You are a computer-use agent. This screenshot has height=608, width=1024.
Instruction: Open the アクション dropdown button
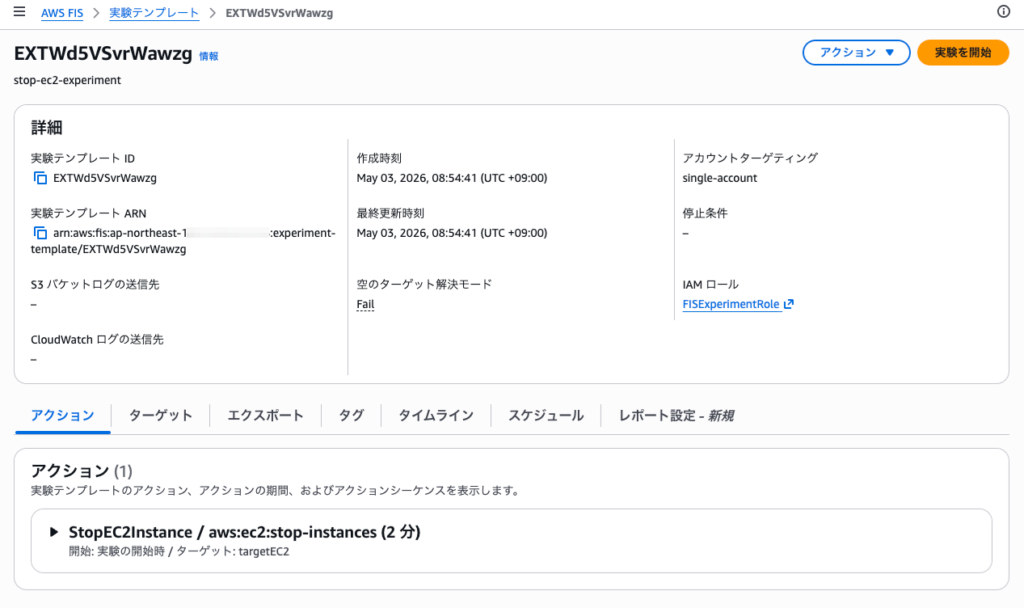856,52
